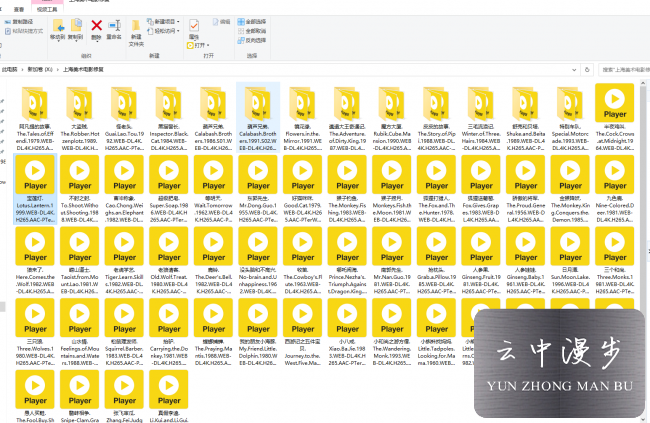The image size is (650, 423).
Task: Click Paste shortcut (粘贴快捷方式) in ribbon
Action: tap(24, 31)
